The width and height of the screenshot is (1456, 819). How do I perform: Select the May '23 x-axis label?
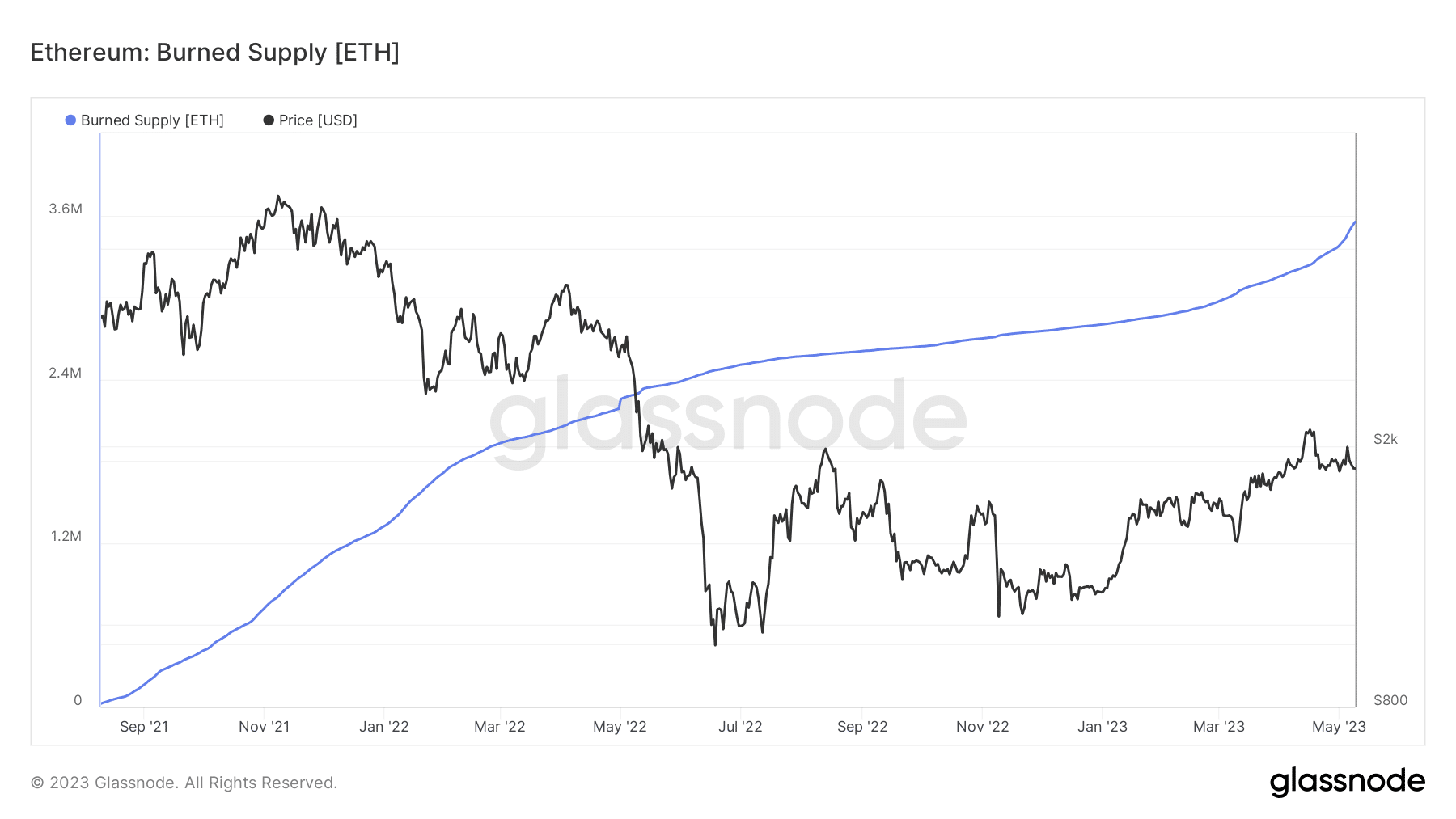coord(1339,727)
